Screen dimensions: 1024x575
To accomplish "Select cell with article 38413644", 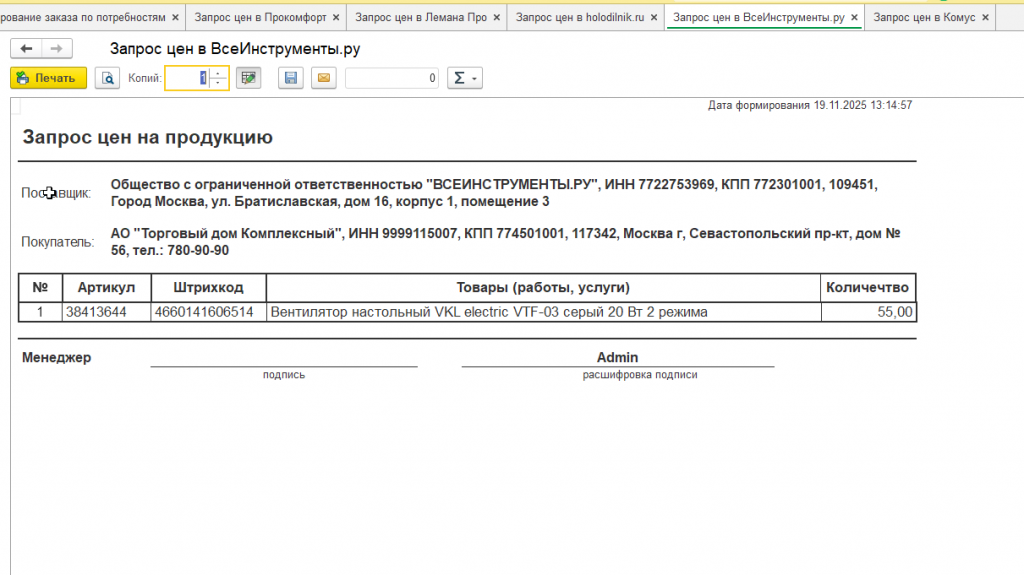I will 106,312.
